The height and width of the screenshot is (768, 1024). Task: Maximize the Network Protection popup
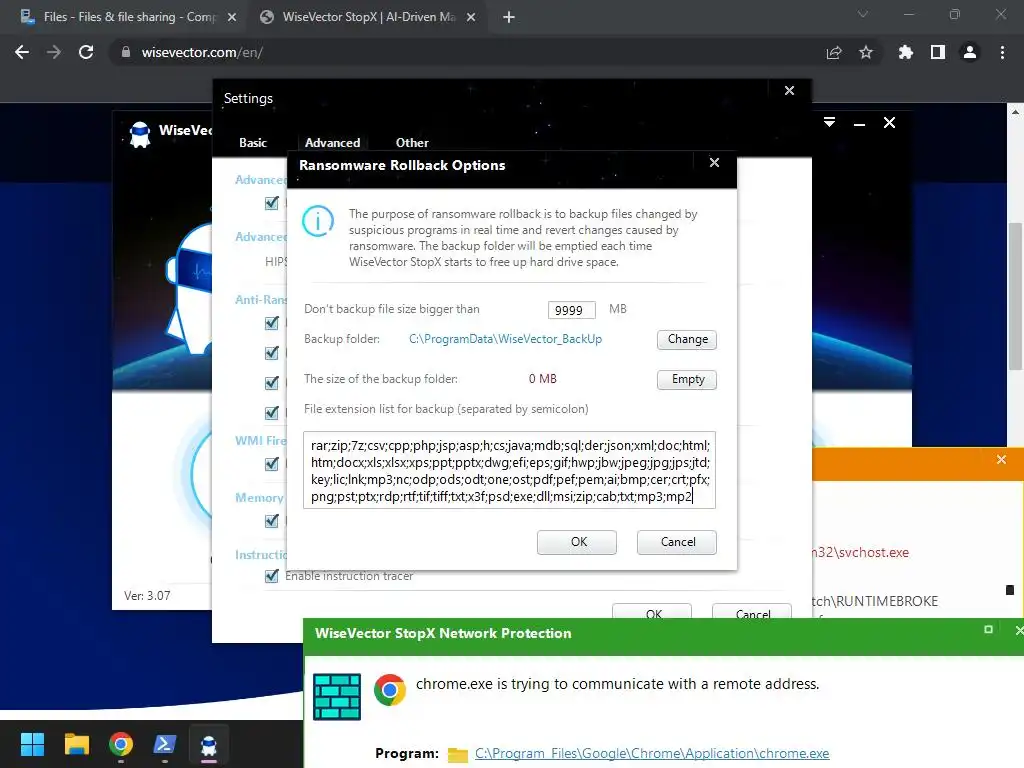[988, 630]
